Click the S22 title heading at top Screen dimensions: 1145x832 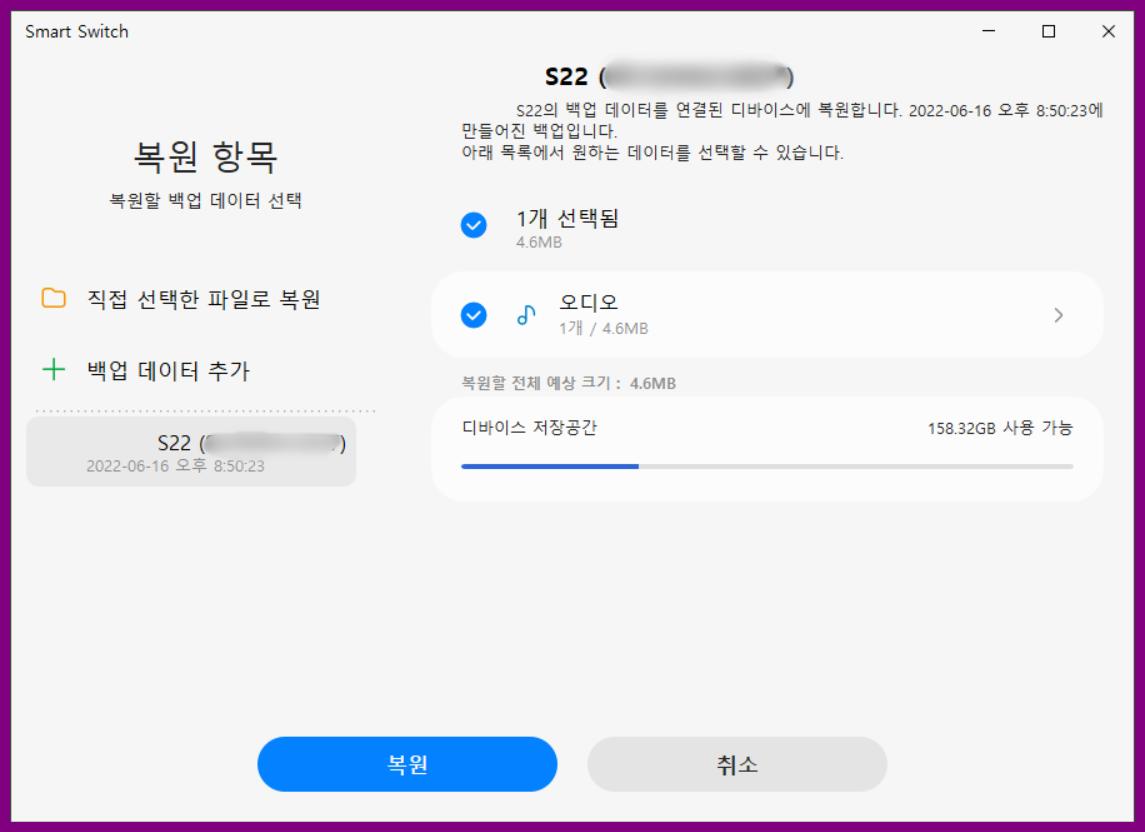[669, 77]
